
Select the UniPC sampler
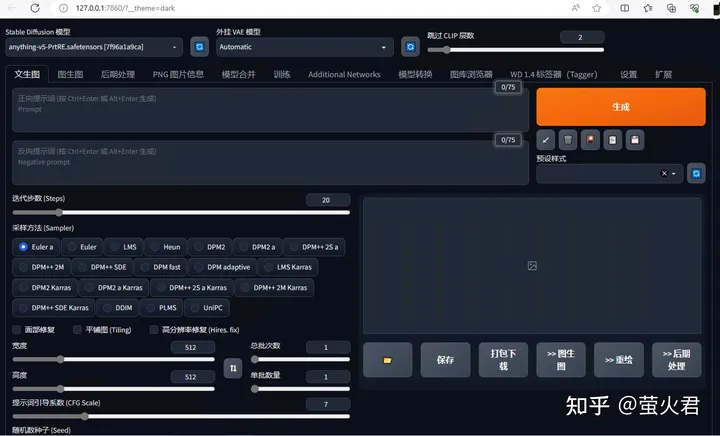(x=207, y=307)
